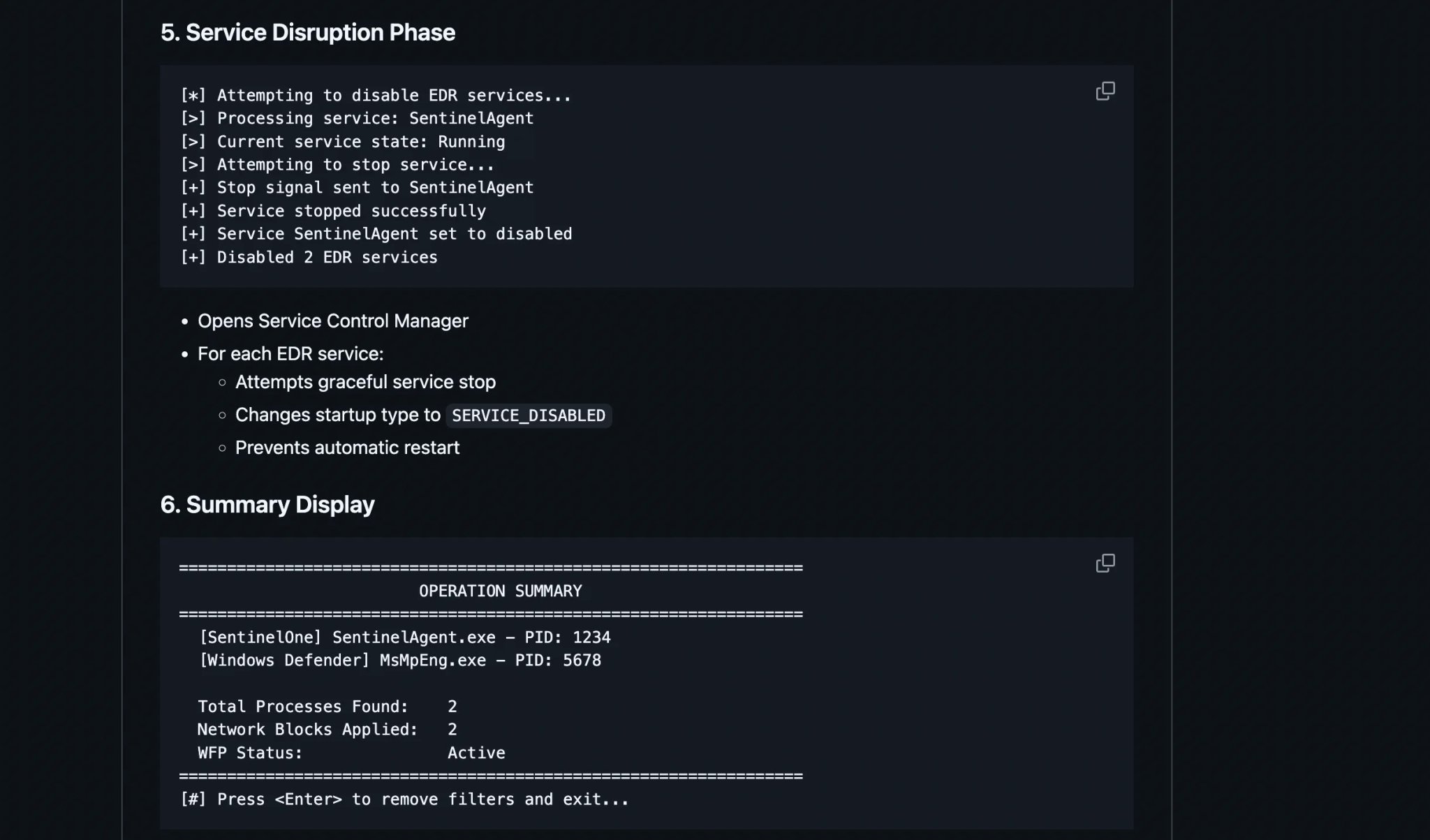Click the "5. Service Disruption Phase" heading

(307, 33)
